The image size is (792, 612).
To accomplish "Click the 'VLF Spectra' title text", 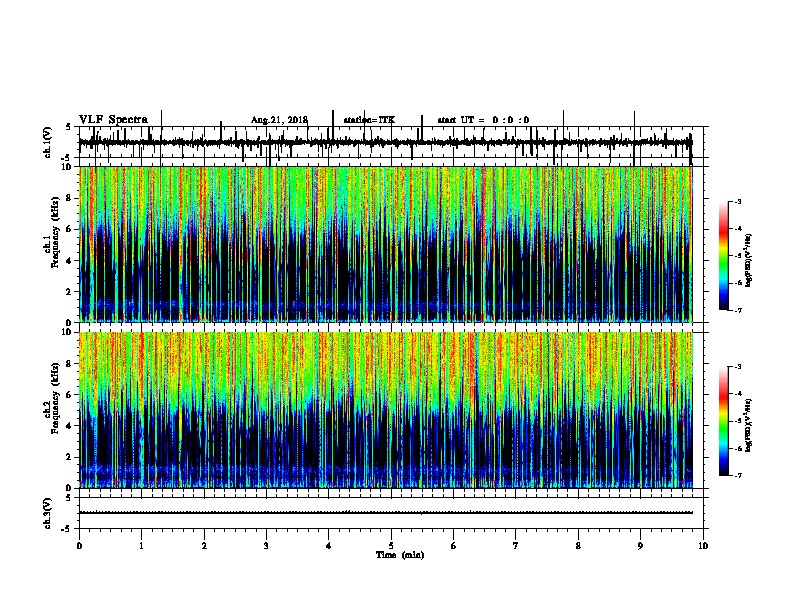I will pos(113,120).
